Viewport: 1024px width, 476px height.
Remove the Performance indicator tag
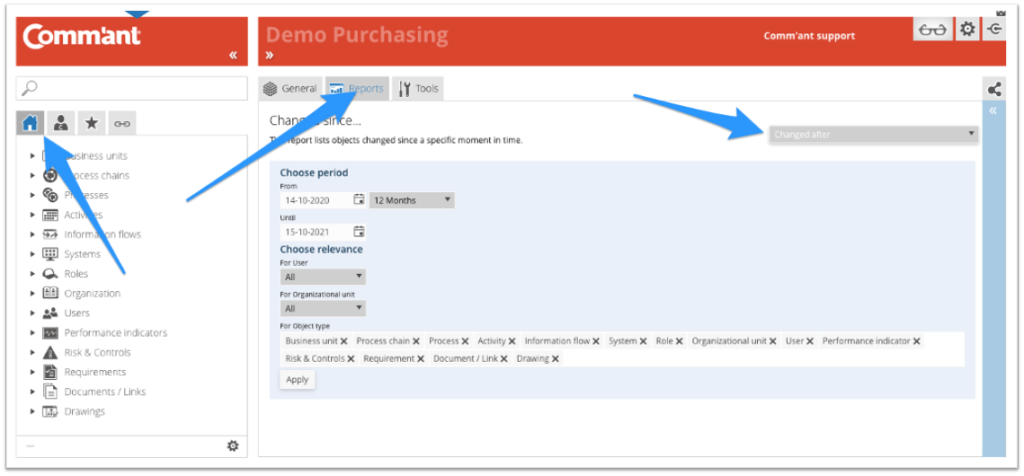click(x=916, y=341)
